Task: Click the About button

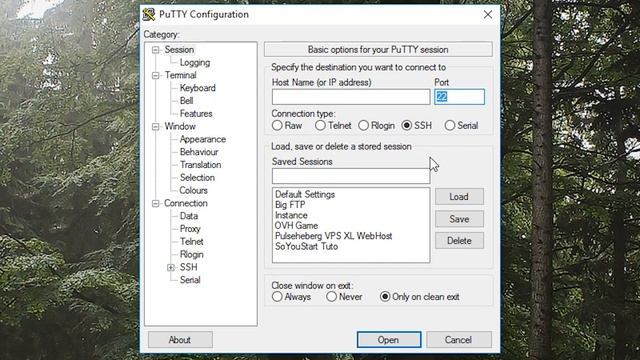Action: click(180, 340)
